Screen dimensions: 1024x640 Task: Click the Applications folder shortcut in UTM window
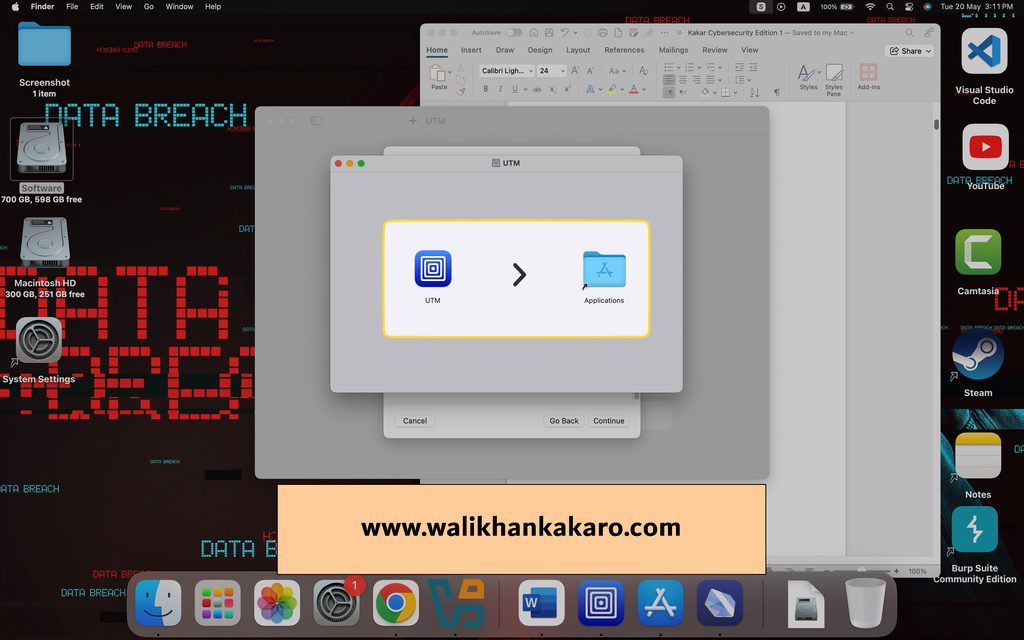(604, 269)
